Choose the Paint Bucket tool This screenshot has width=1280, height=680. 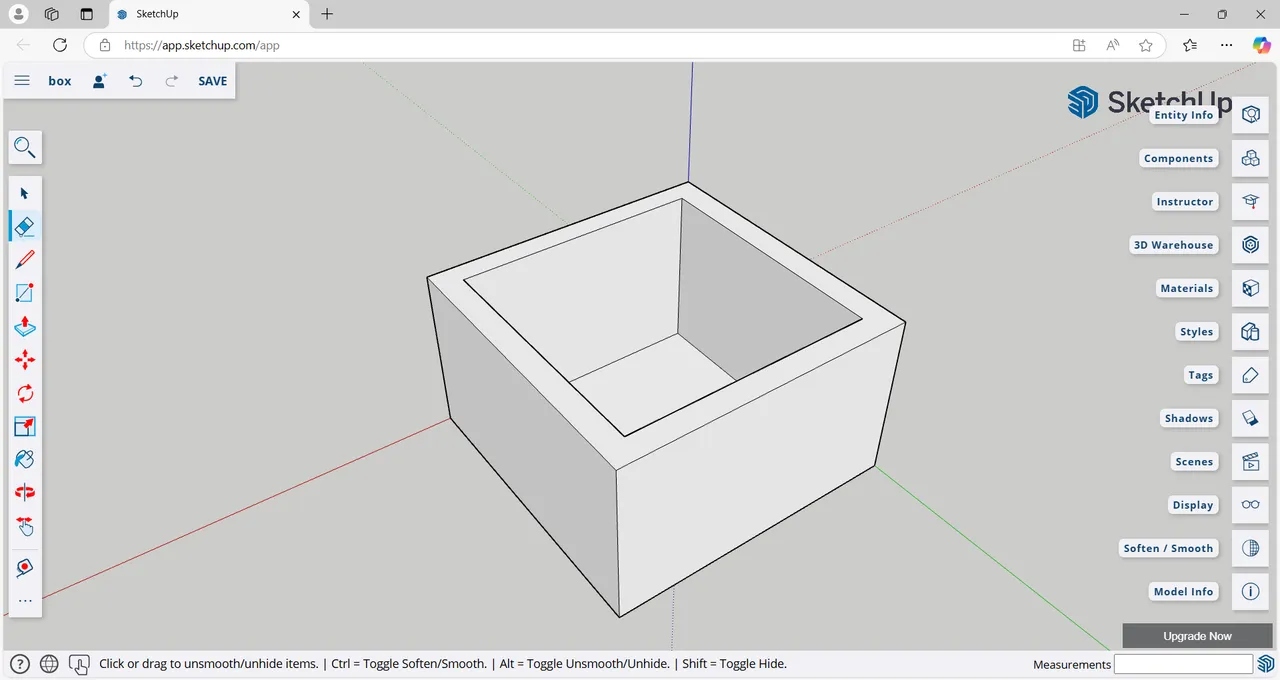(x=25, y=459)
